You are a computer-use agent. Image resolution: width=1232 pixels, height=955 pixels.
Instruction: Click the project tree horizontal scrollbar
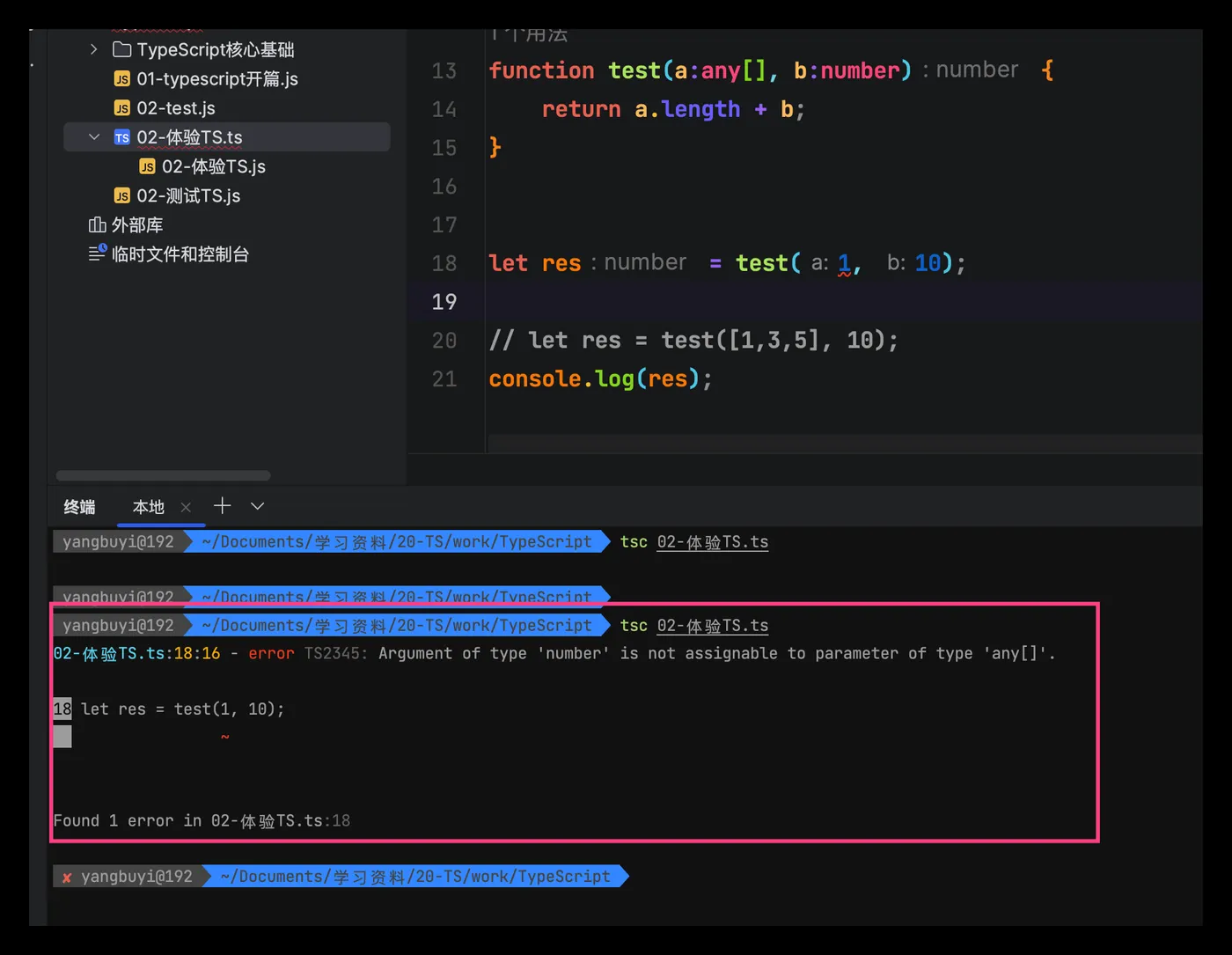tap(163, 475)
